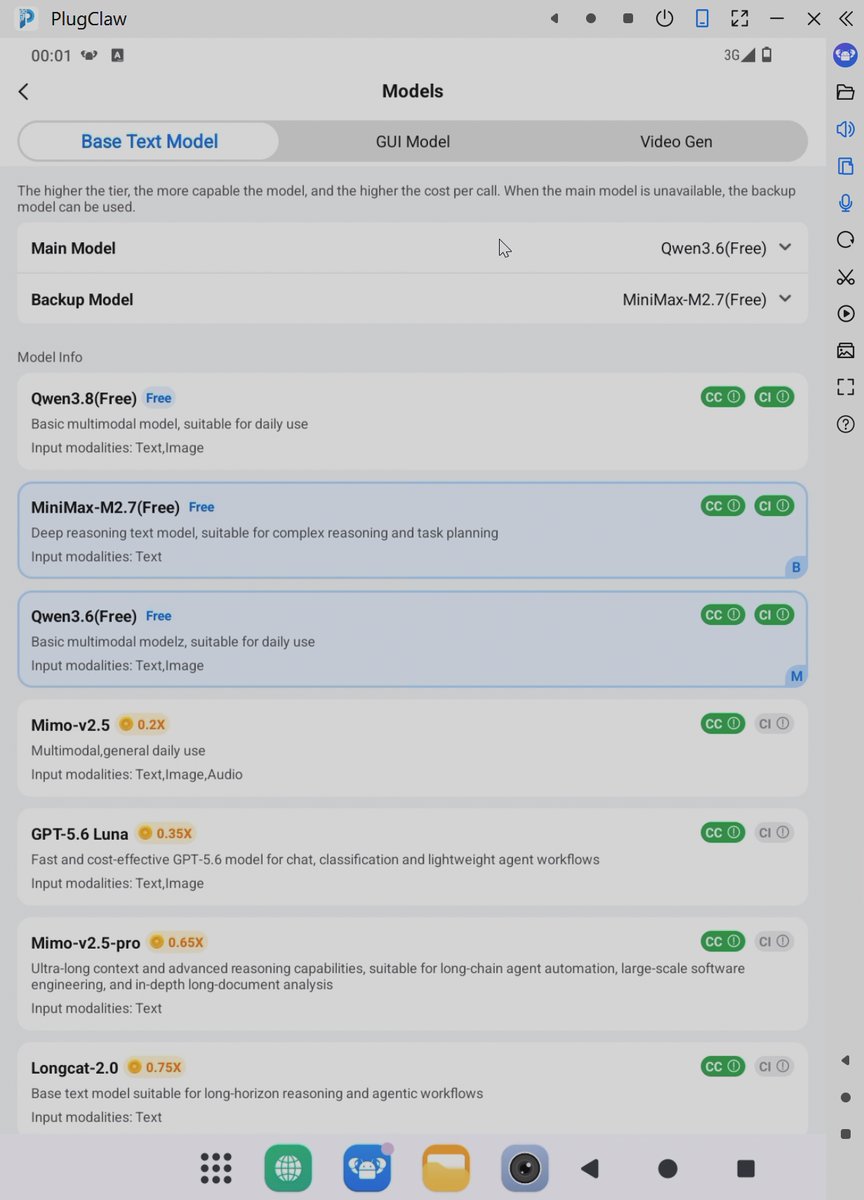The width and height of the screenshot is (864, 1200).
Task: Click greyed CI badge on Mimo-v2.5 card
Action: (x=774, y=723)
